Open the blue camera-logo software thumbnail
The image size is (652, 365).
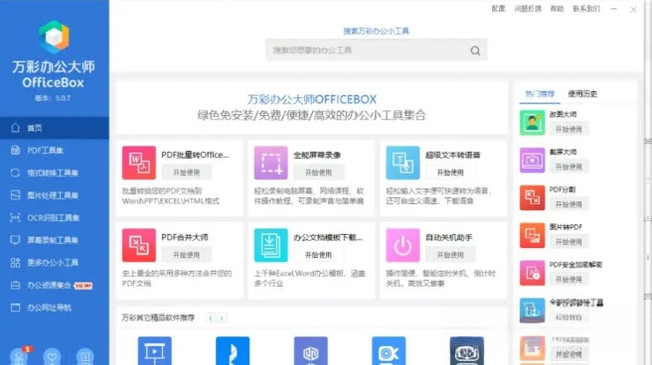(389, 351)
